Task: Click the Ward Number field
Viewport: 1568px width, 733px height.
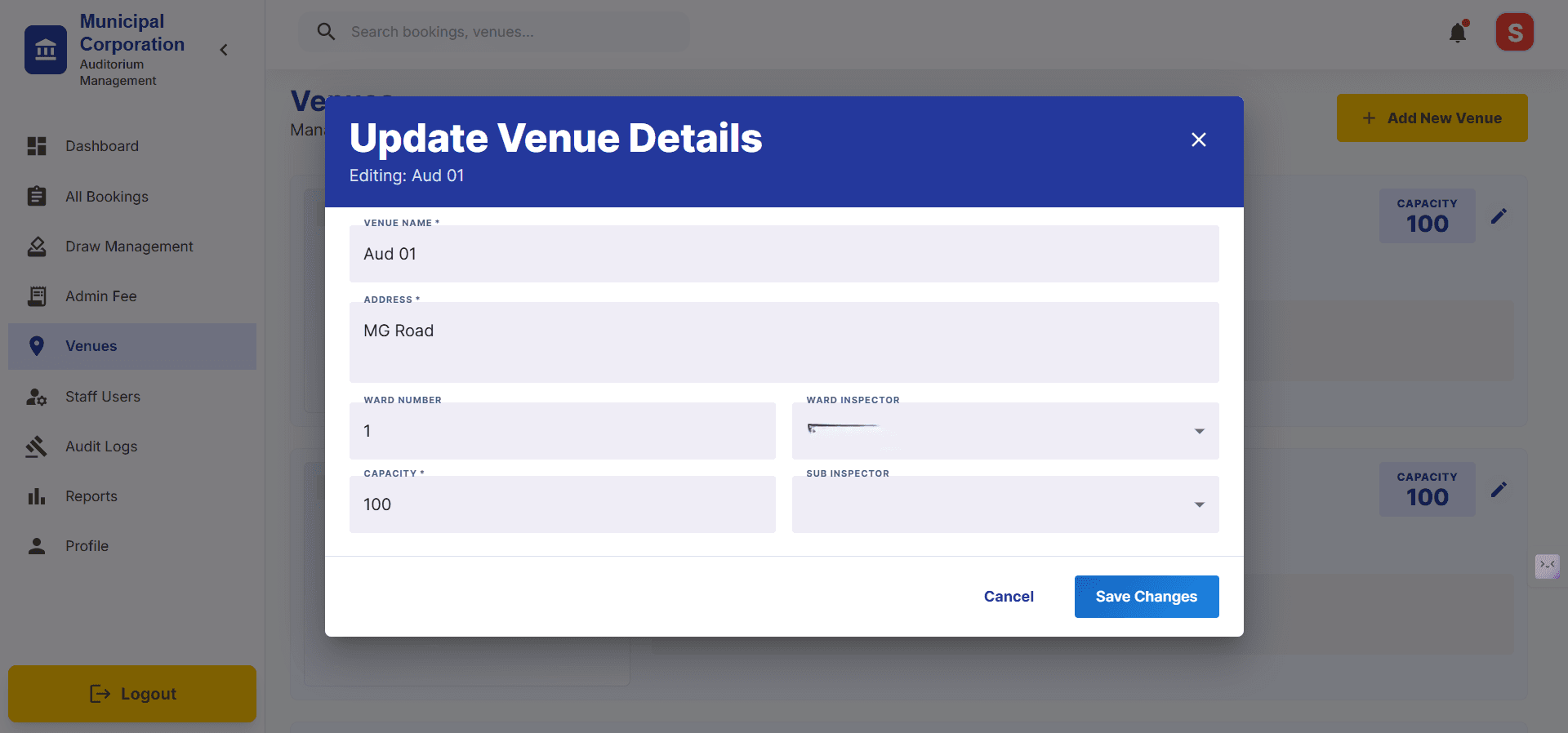Action: [x=563, y=431]
